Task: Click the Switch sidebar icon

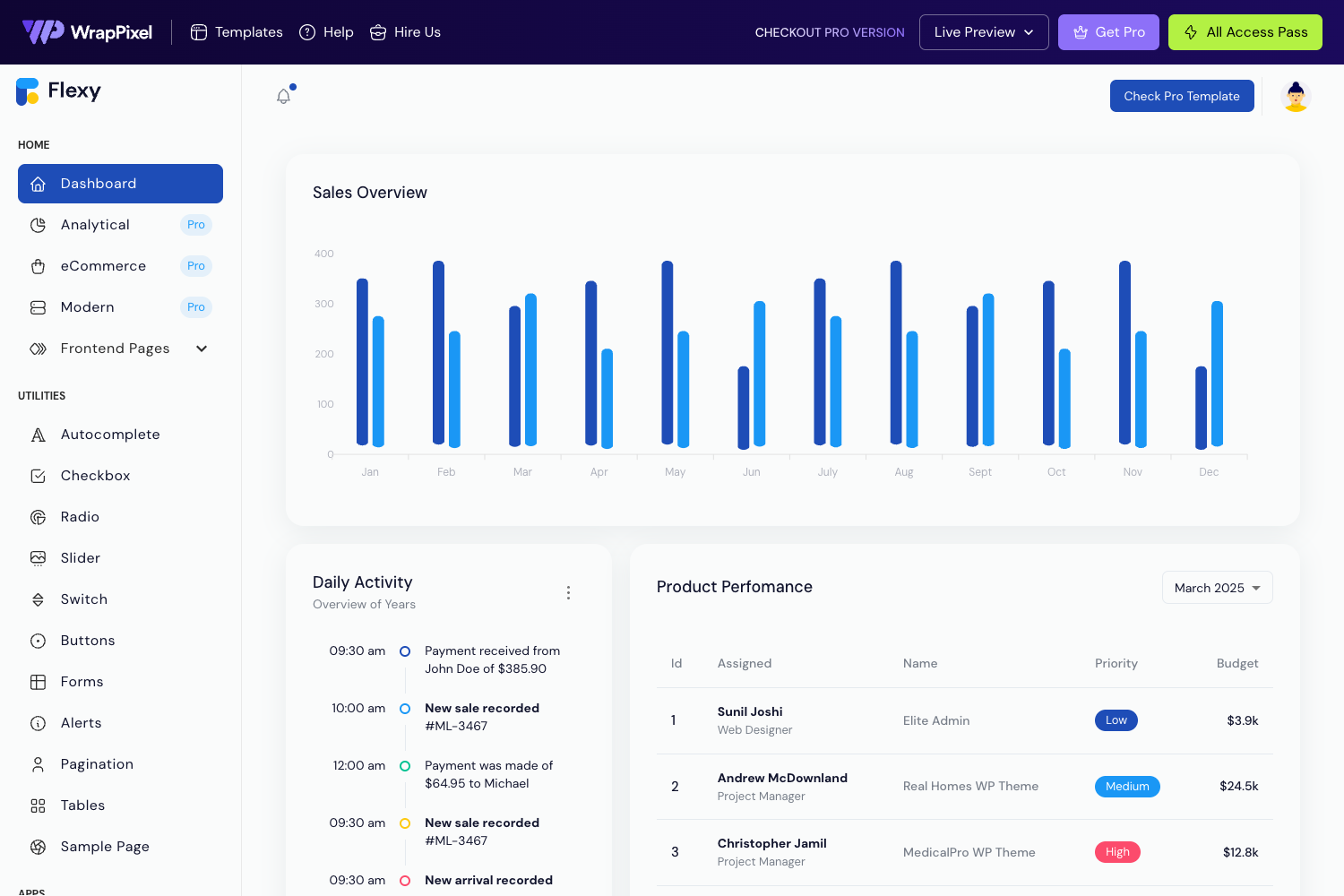Action: 38,599
